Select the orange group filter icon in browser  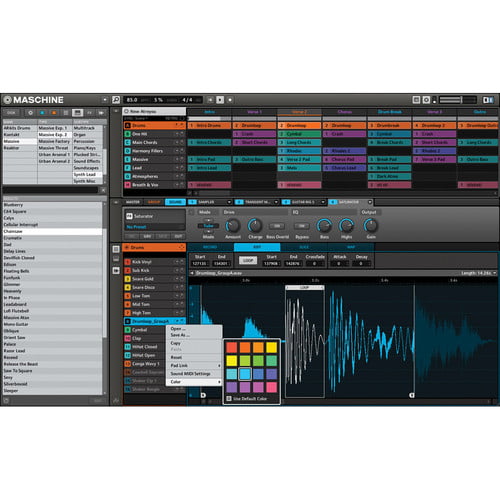(54, 113)
